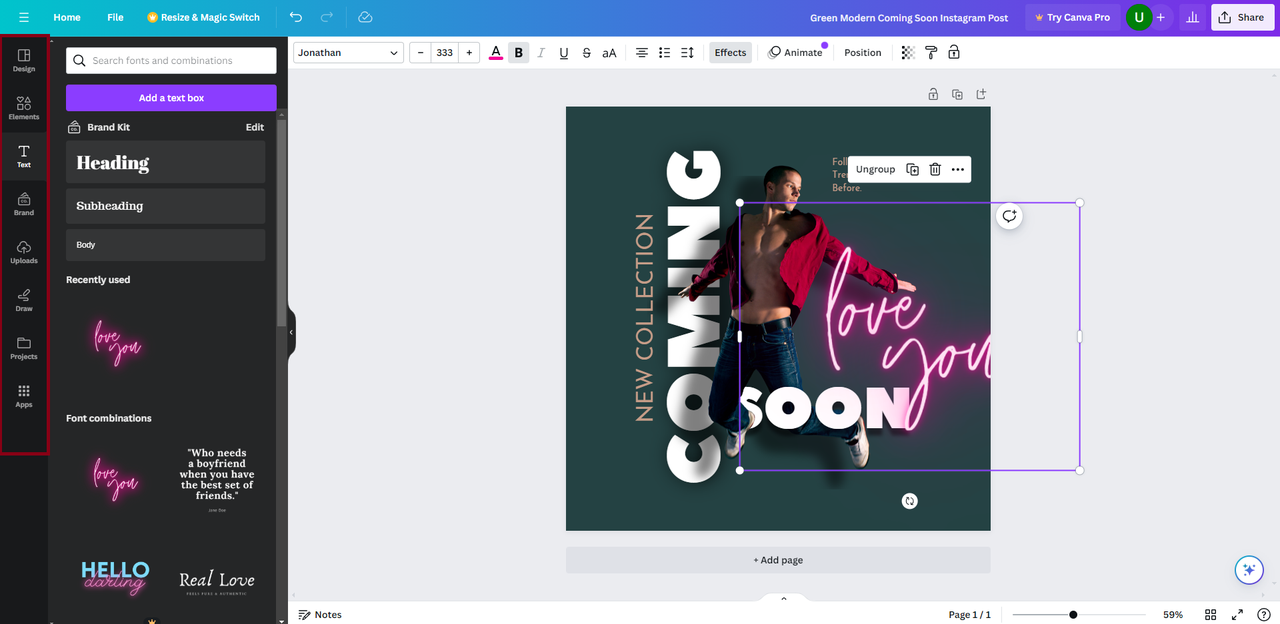This screenshot has width=1280, height=624.
Task: Open the transparency checkerboard icon
Action: point(908,53)
